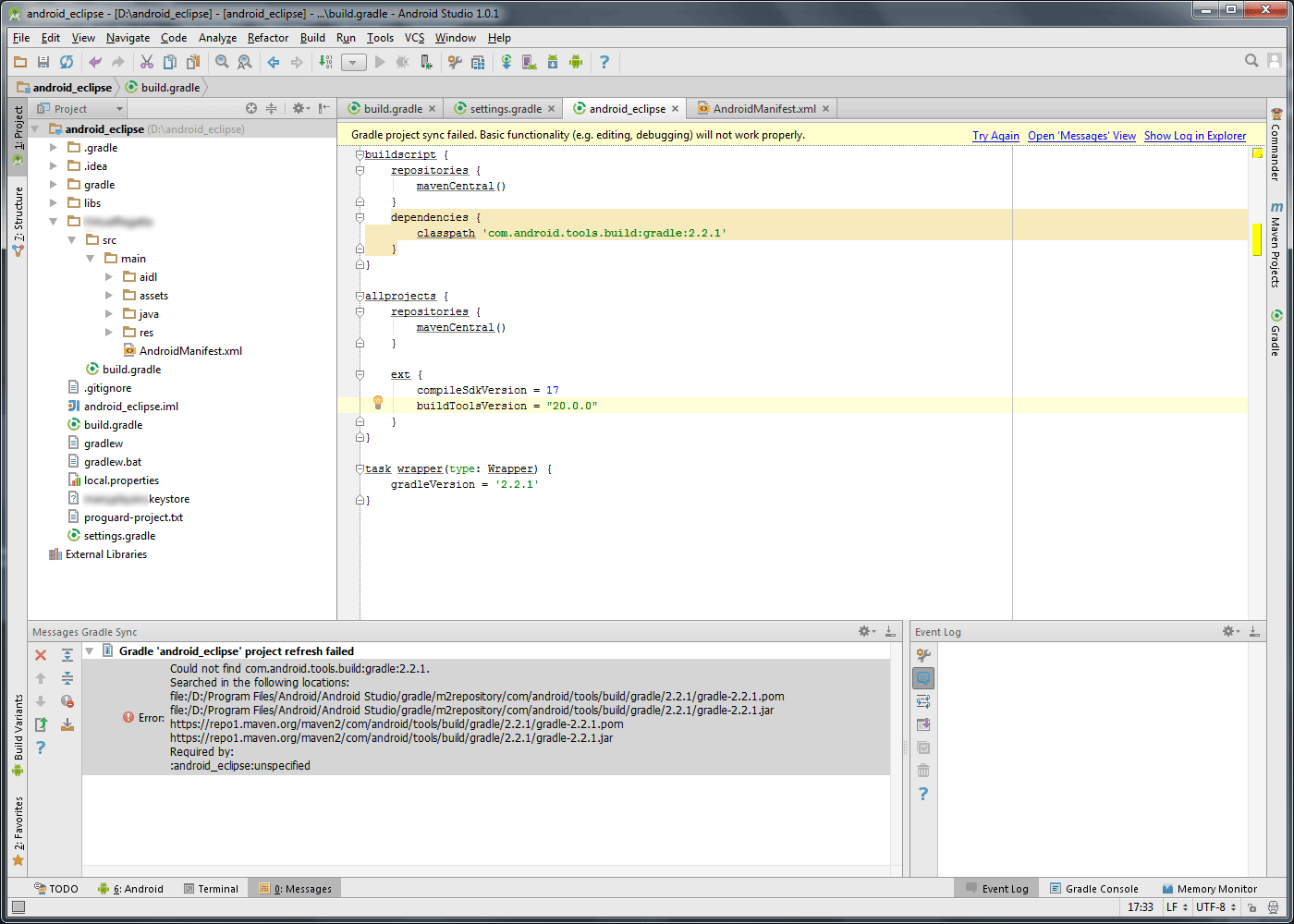The image size is (1294, 924).
Task: Open Settings via wrench toolbar icon
Action: (x=455, y=62)
